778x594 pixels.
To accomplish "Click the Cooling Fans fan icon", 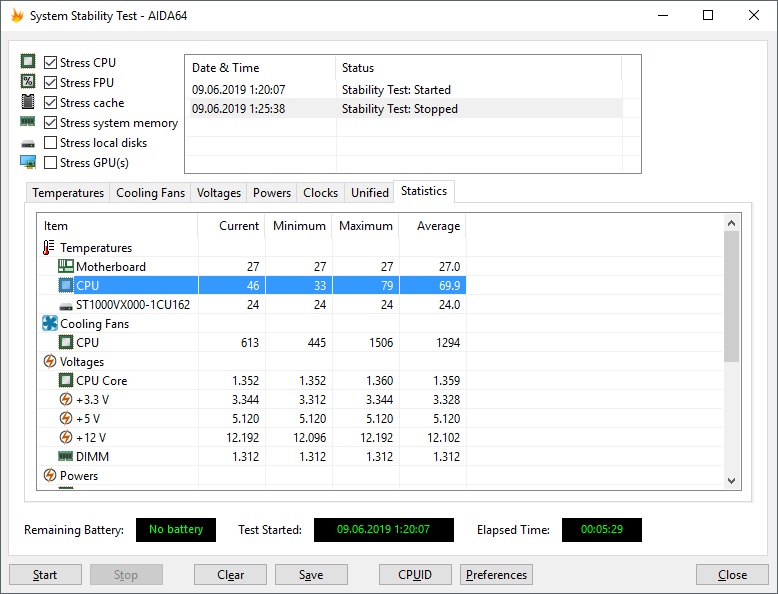I will point(50,324).
